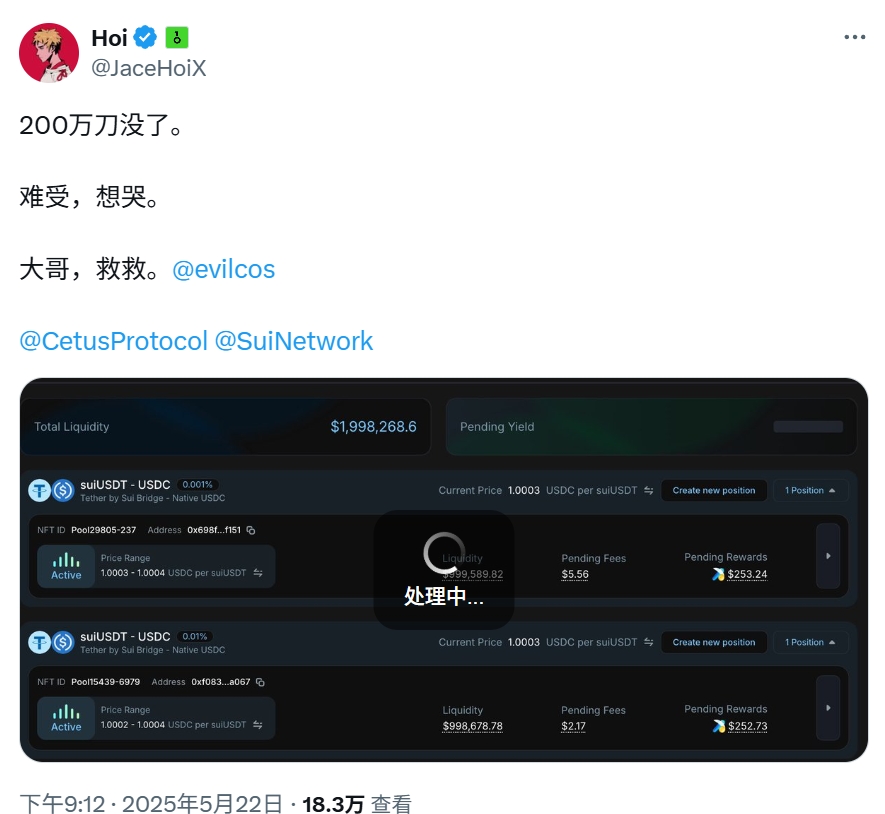Viewport: 885px width, 814px height.
Task: Collapse the 1 Position dropdown for the 0.01% pool
Action: [x=810, y=642]
